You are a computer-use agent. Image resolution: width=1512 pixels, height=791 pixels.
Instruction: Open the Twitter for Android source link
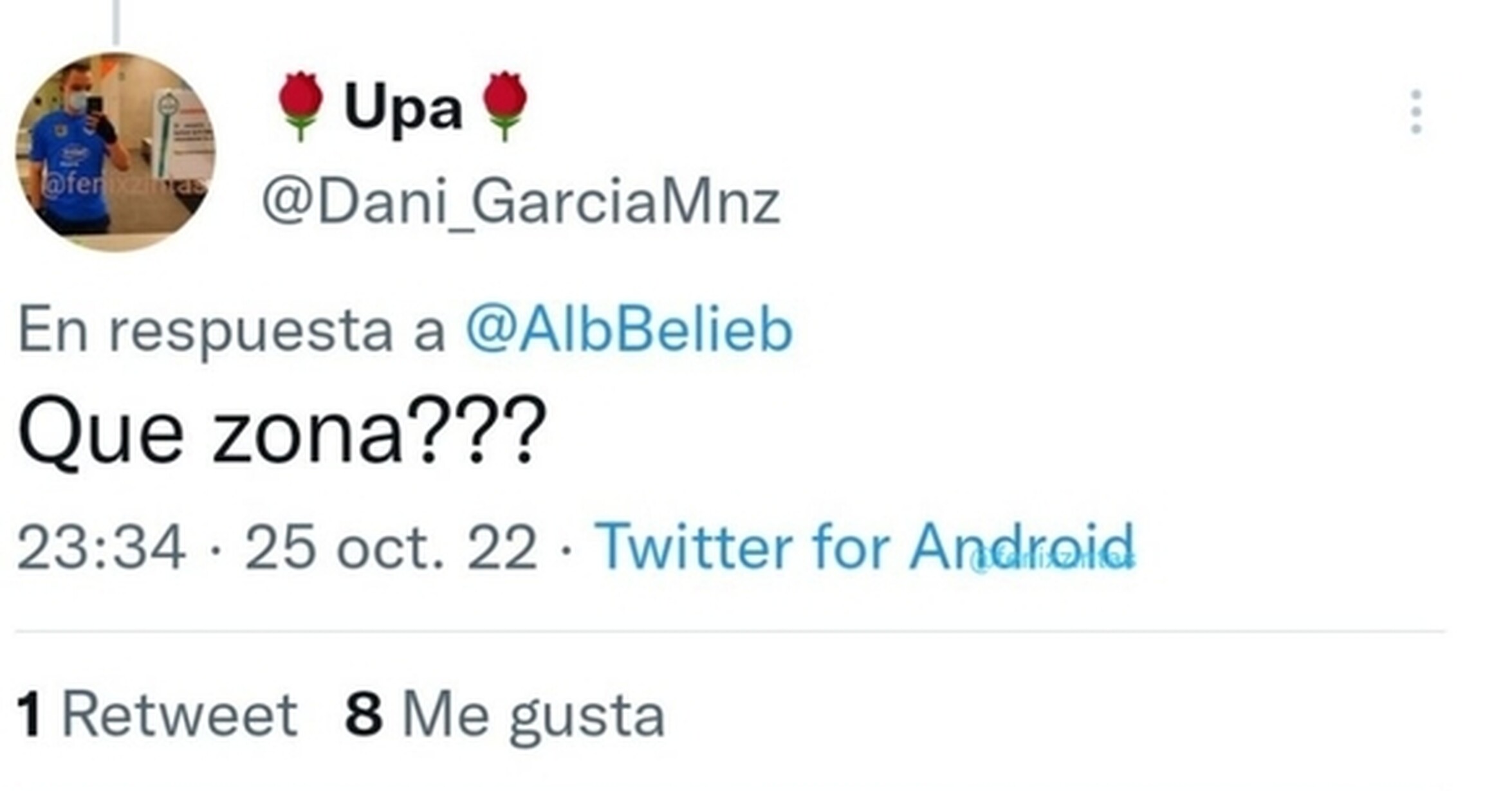[x=863, y=547]
